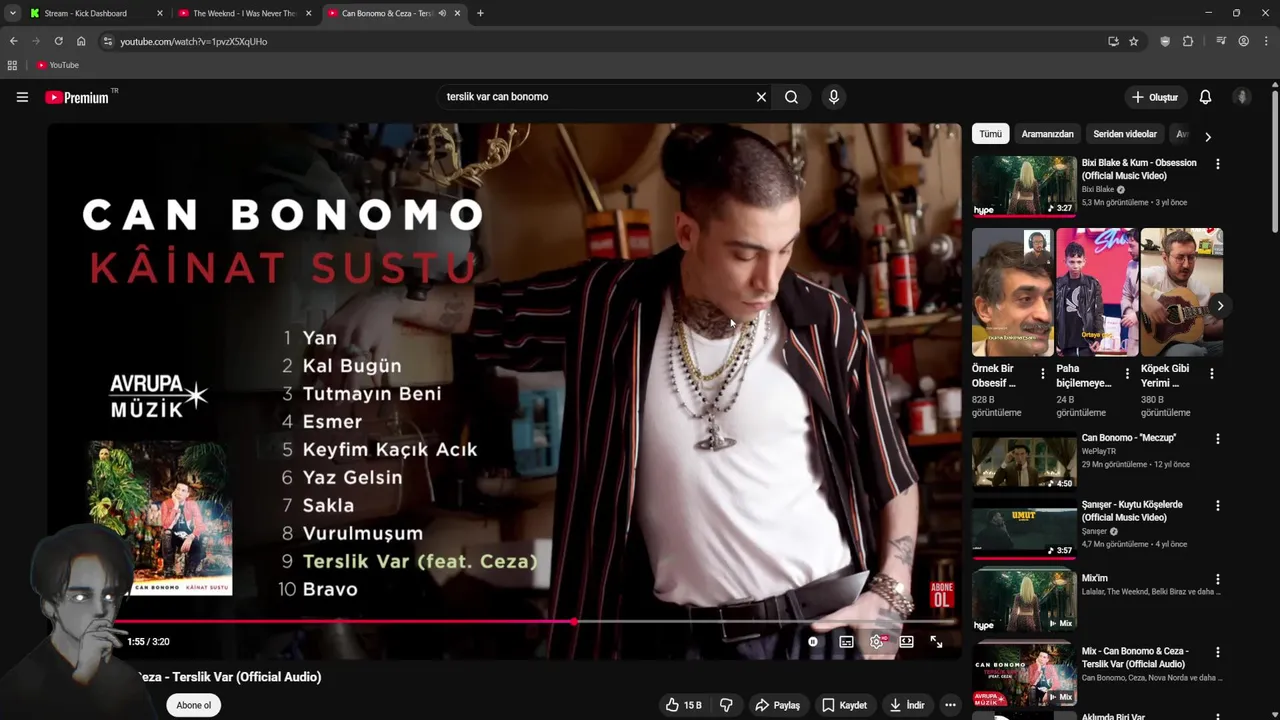Clear the search box text
Viewport: 1280px width, 720px height.
(x=761, y=97)
